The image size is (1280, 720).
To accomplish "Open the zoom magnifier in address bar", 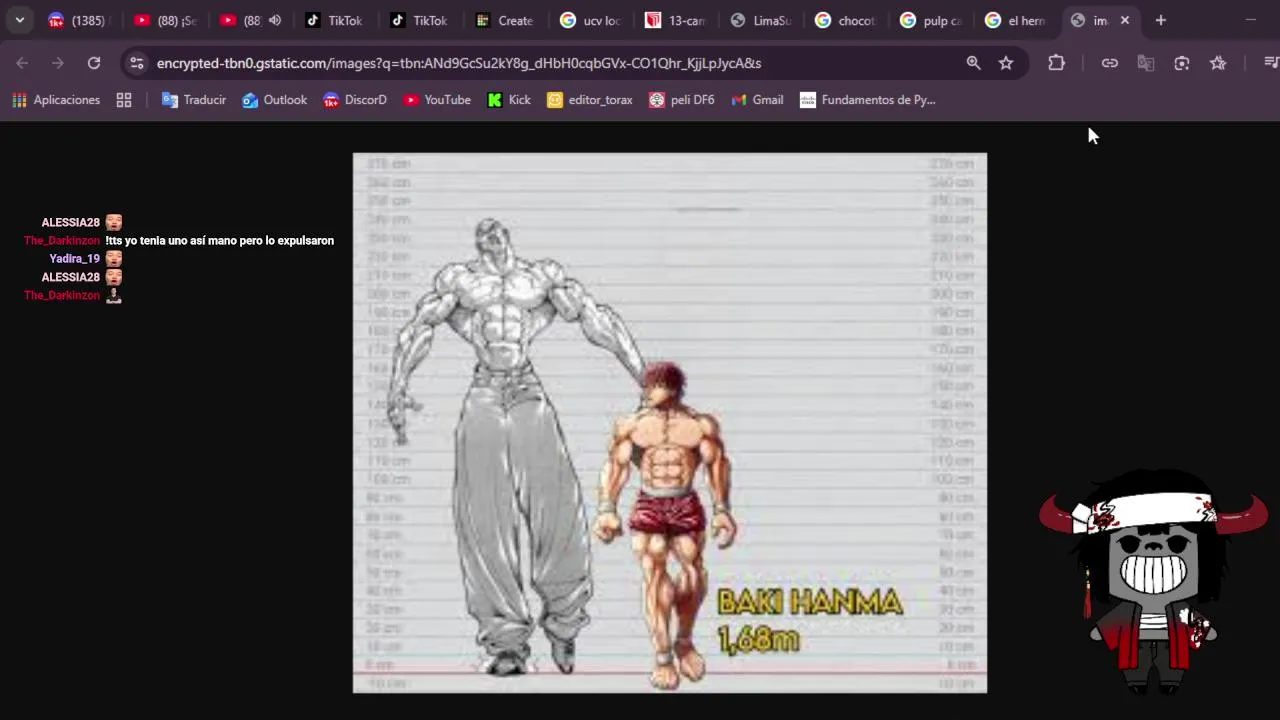I will point(973,63).
